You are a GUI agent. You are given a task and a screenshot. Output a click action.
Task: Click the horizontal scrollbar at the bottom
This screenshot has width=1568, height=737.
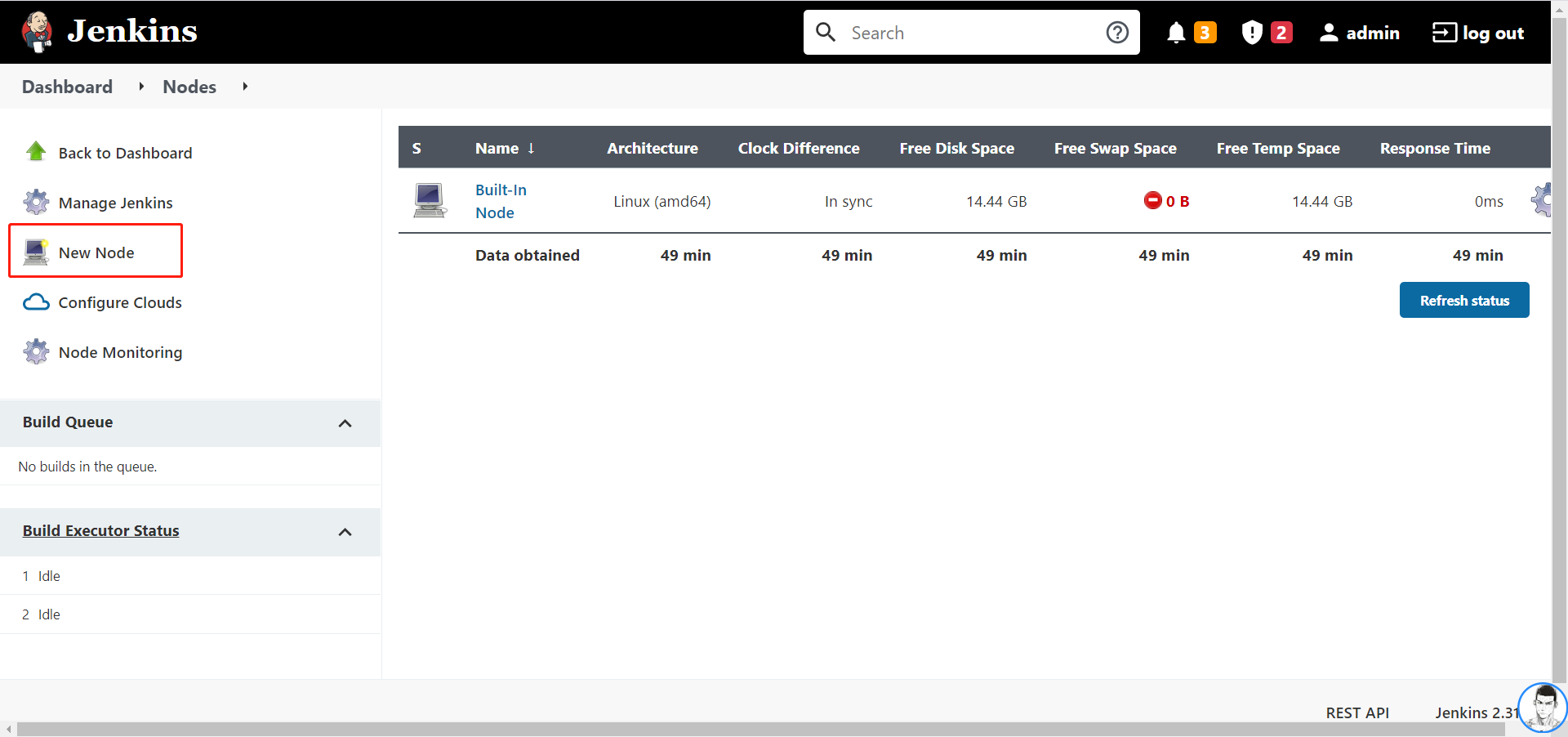(759, 729)
